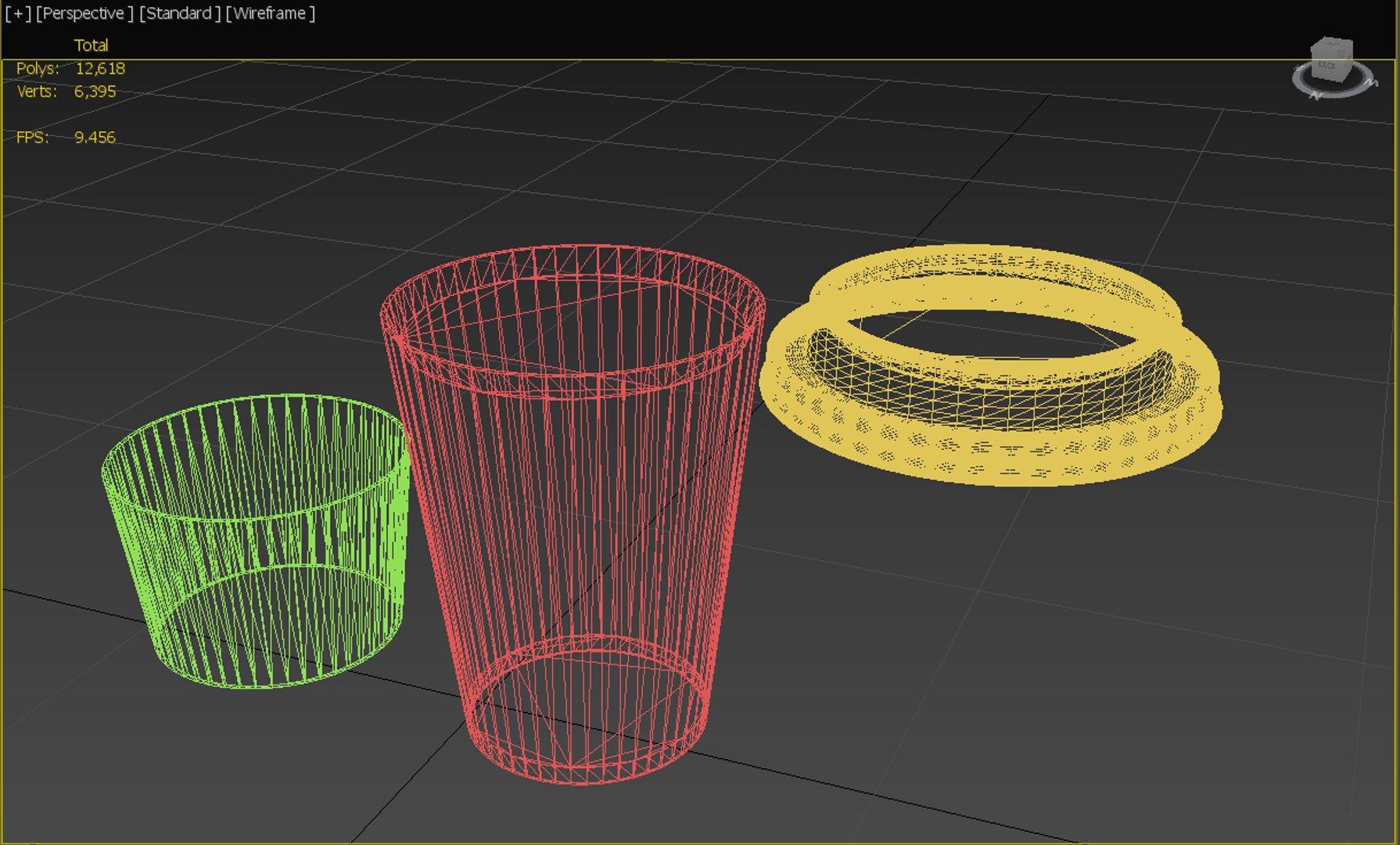Open the [Standard] viewport quality menu

pyautogui.click(x=180, y=13)
